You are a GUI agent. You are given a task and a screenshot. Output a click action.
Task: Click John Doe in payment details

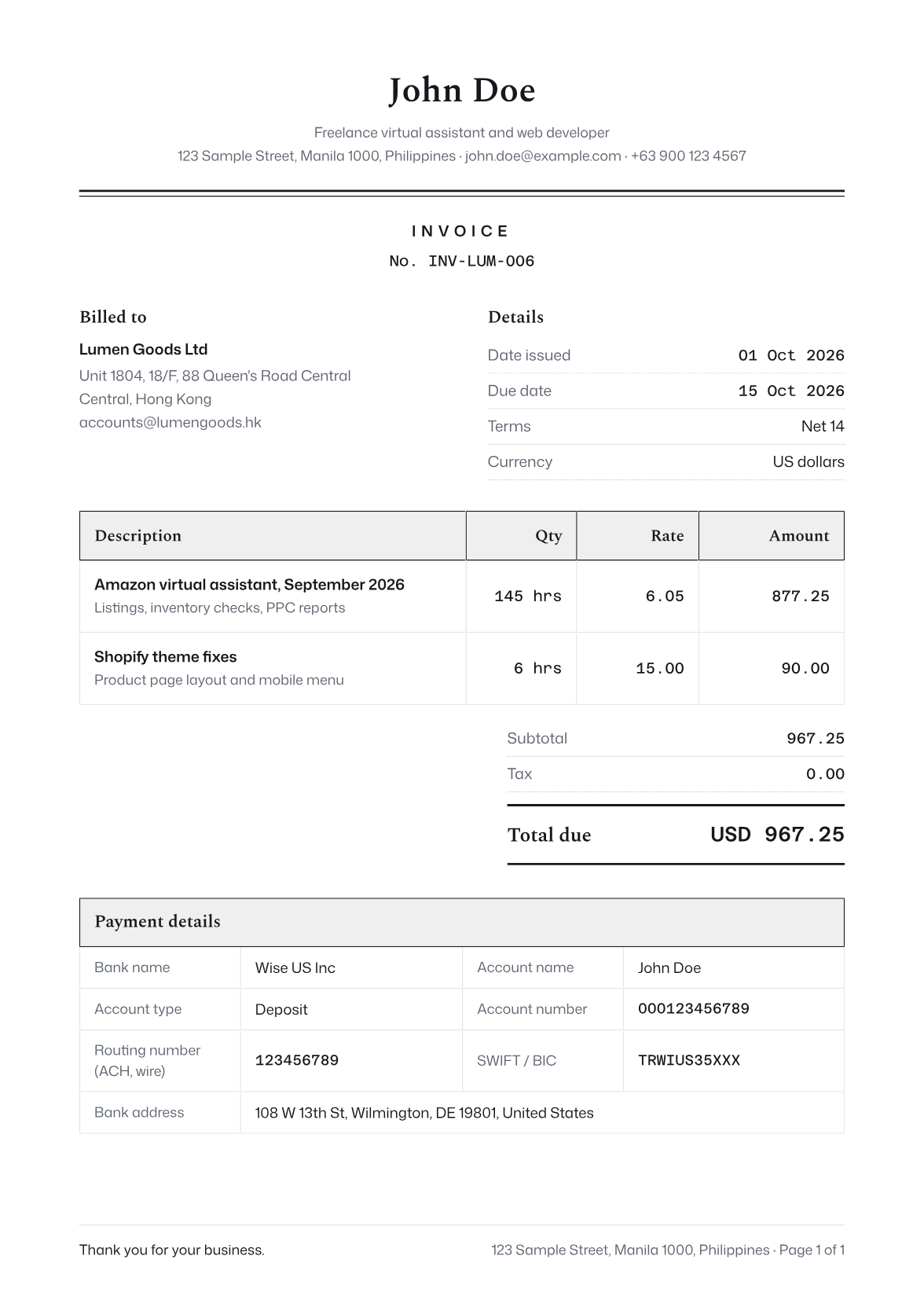point(669,968)
